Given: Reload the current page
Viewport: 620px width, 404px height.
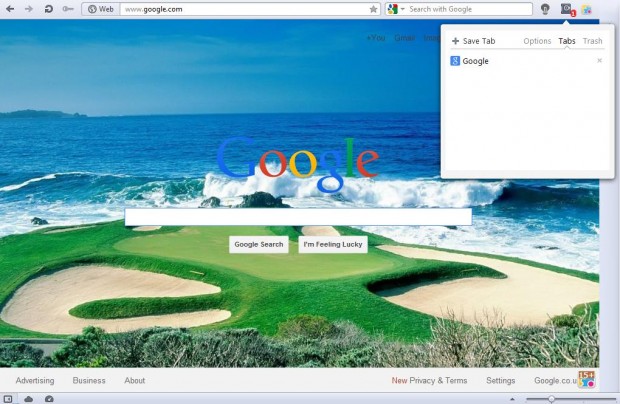Looking at the screenshot, I should click(48, 9).
